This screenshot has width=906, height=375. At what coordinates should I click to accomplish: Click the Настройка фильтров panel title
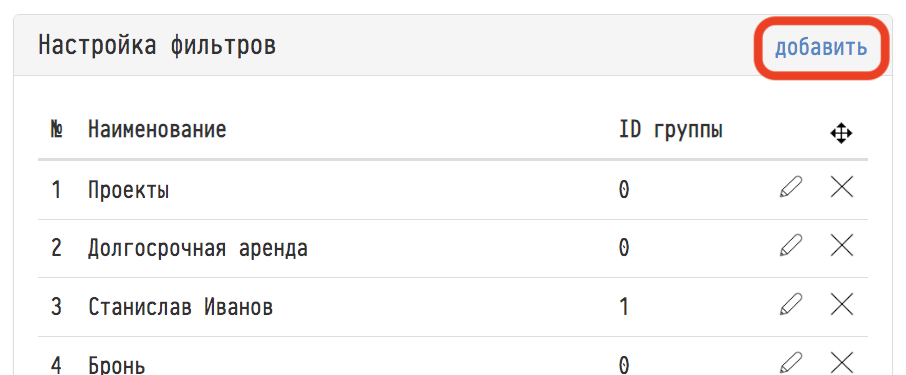tap(157, 46)
